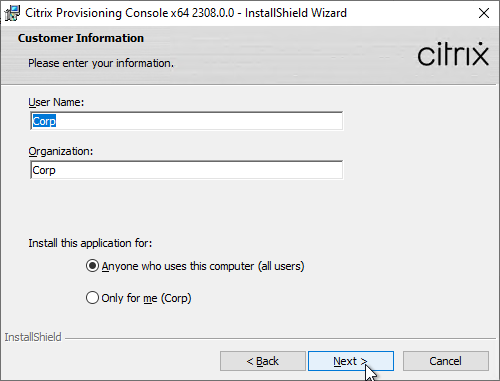500x381 pixels.
Task: Select the 'Anyone who uses this computer' radio button
Action: 92,266
